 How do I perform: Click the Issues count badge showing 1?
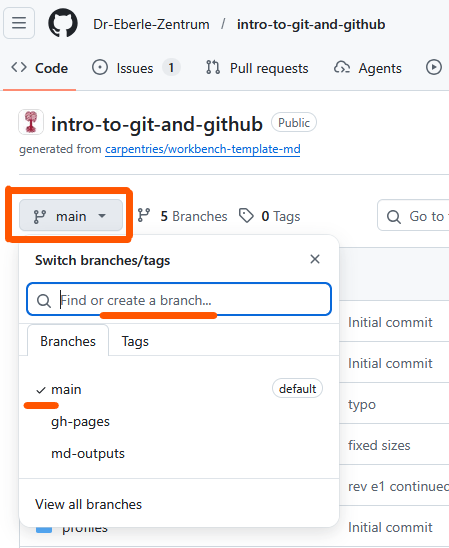point(171,67)
